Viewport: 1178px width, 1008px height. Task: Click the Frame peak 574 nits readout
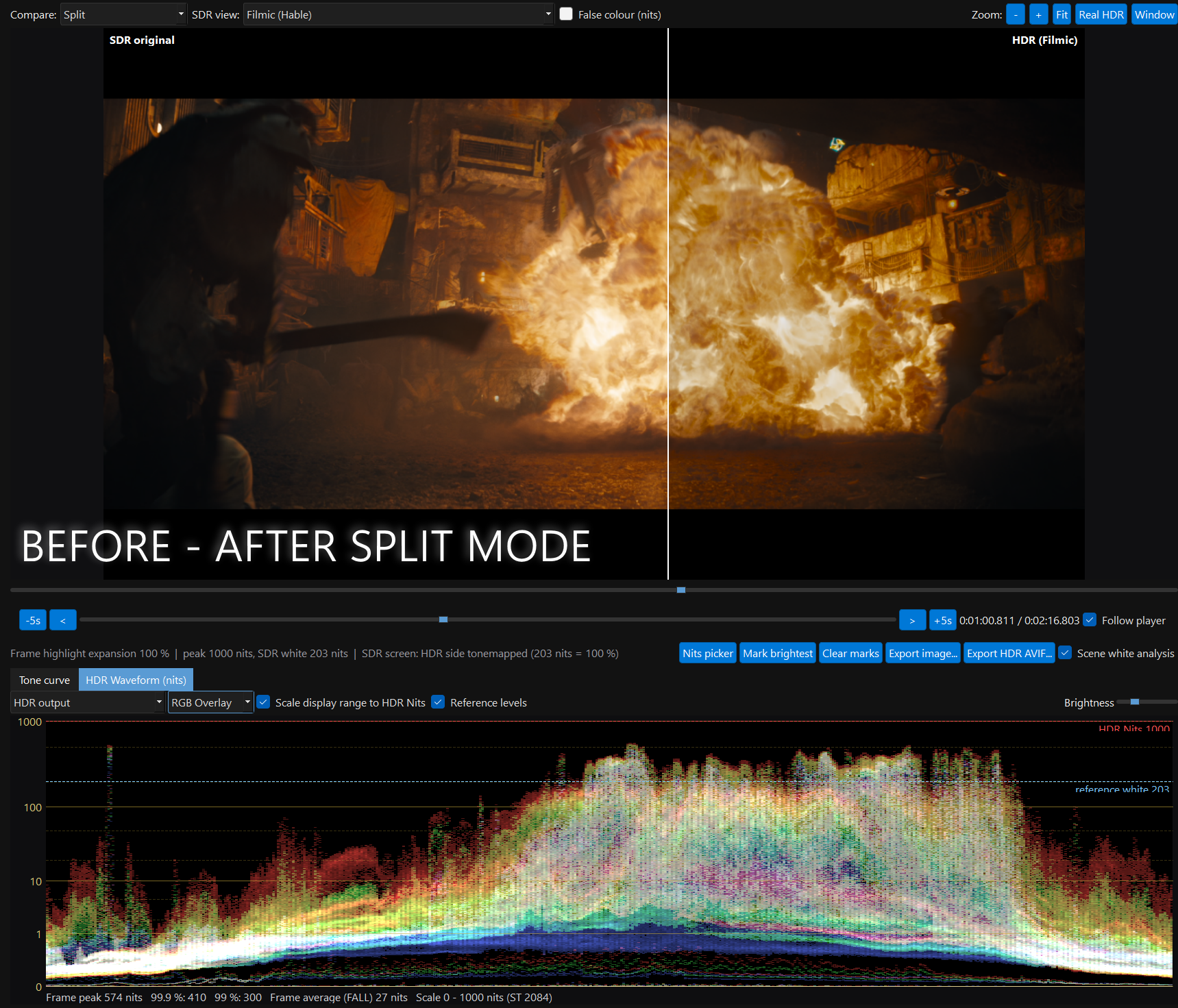pos(94,997)
